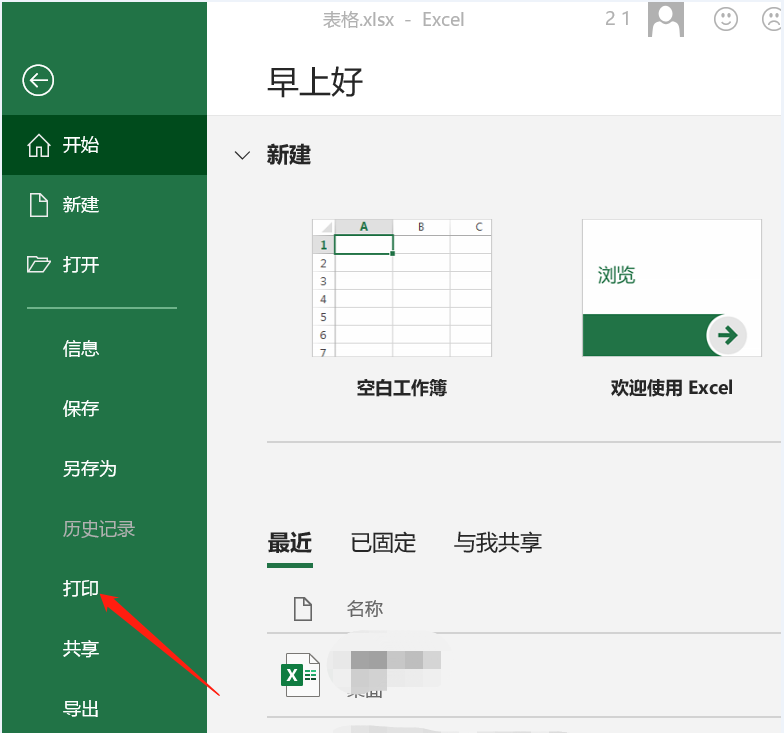
Task: Click the smiley face feedback icon
Action: pyautogui.click(x=726, y=20)
